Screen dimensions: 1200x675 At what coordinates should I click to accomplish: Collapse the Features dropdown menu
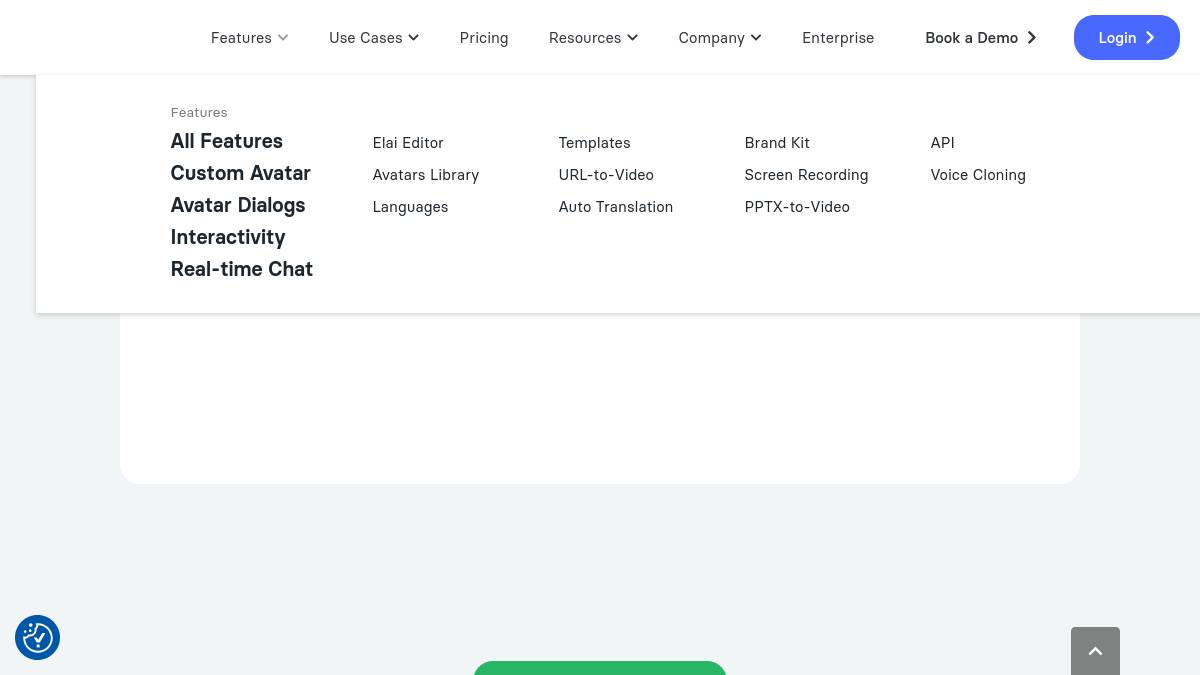click(249, 38)
